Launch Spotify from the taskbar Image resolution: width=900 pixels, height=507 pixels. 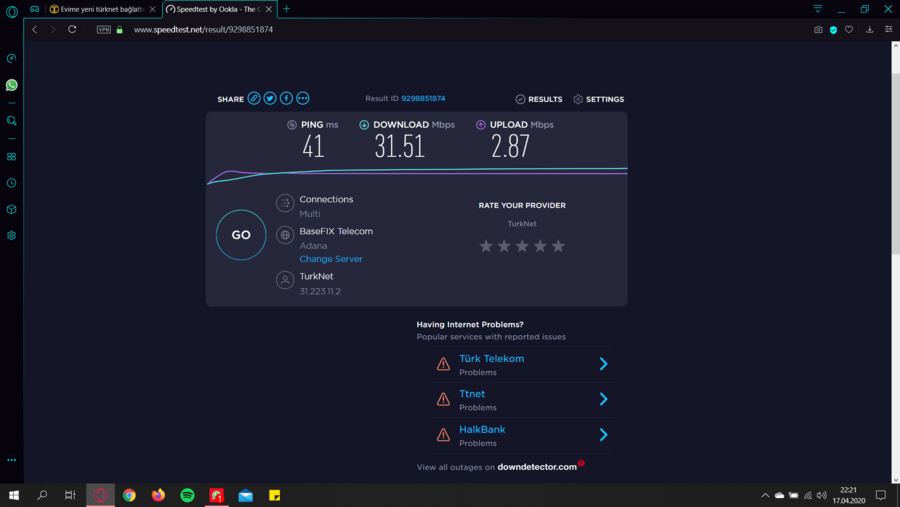pyautogui.click(x=187, y=495)
